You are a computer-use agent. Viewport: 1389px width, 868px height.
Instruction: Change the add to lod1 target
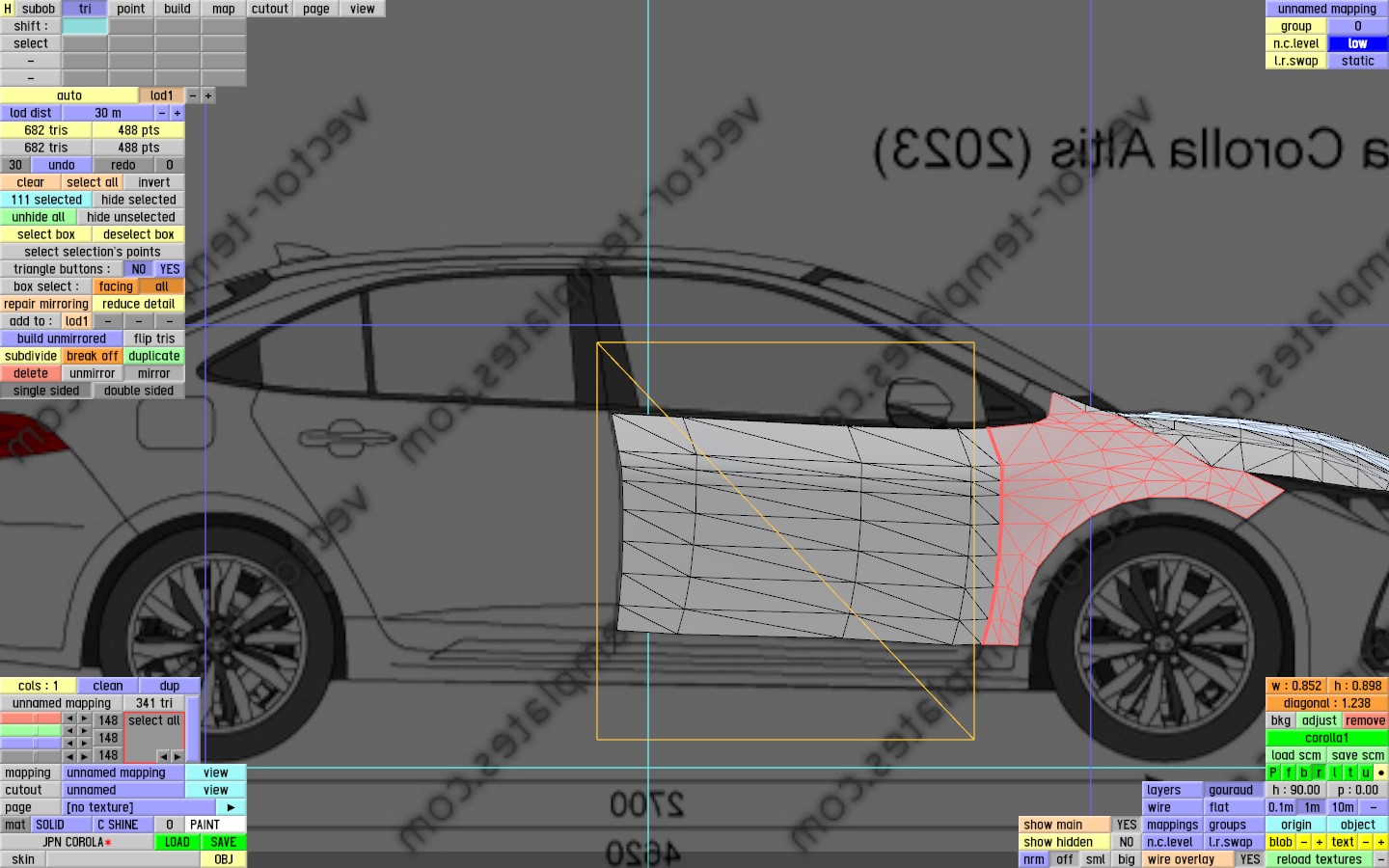[x=77, y=321]
